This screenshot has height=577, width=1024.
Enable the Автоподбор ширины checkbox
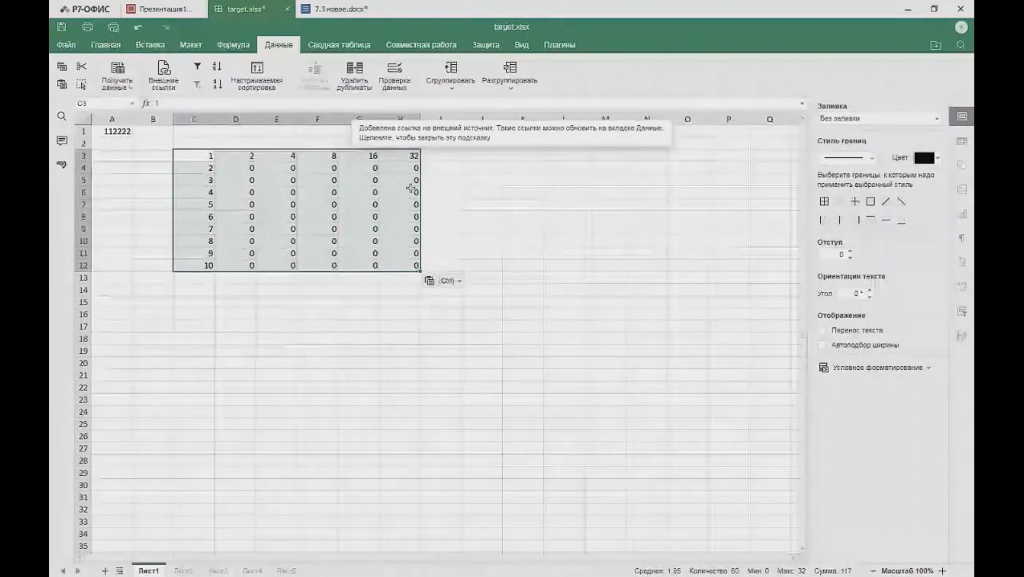tap(823, 345)
